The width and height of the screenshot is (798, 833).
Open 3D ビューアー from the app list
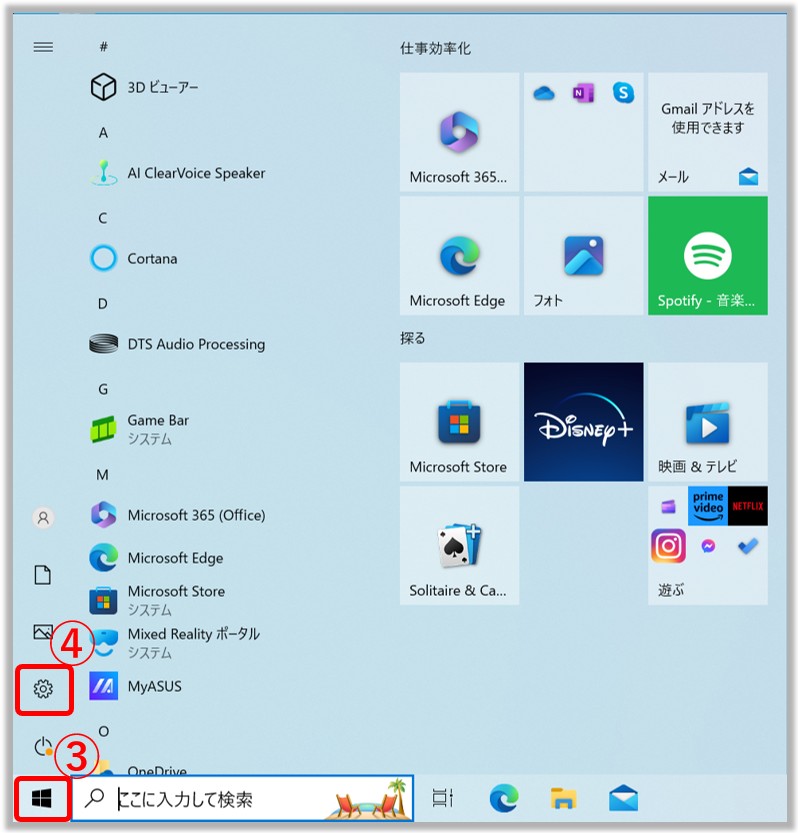pos(145,87)
